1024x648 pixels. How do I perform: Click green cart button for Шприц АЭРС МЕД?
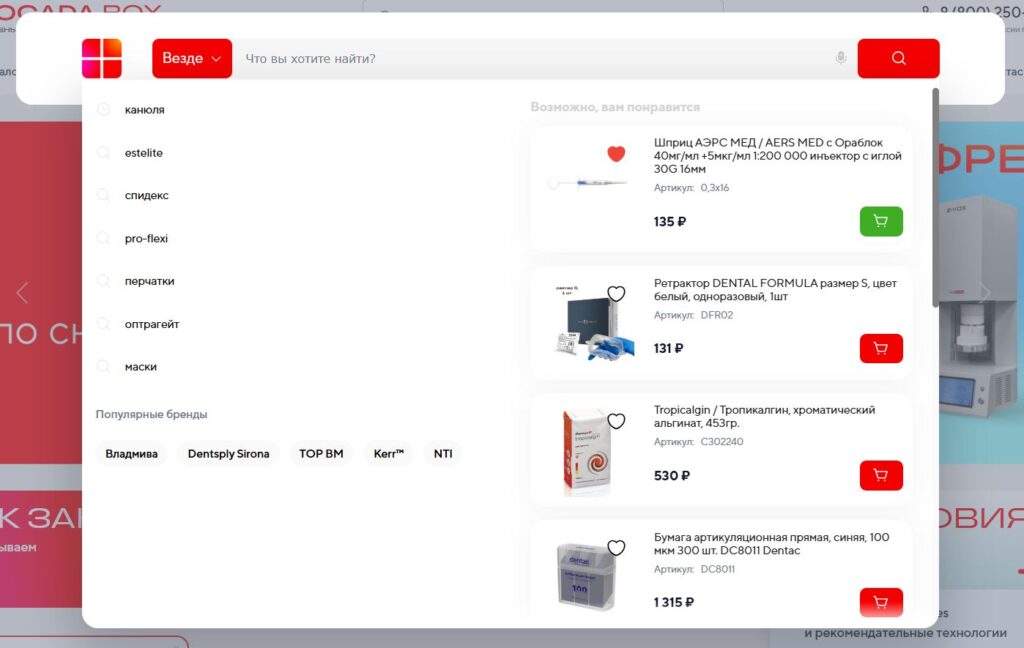click(x=881, y=221)
